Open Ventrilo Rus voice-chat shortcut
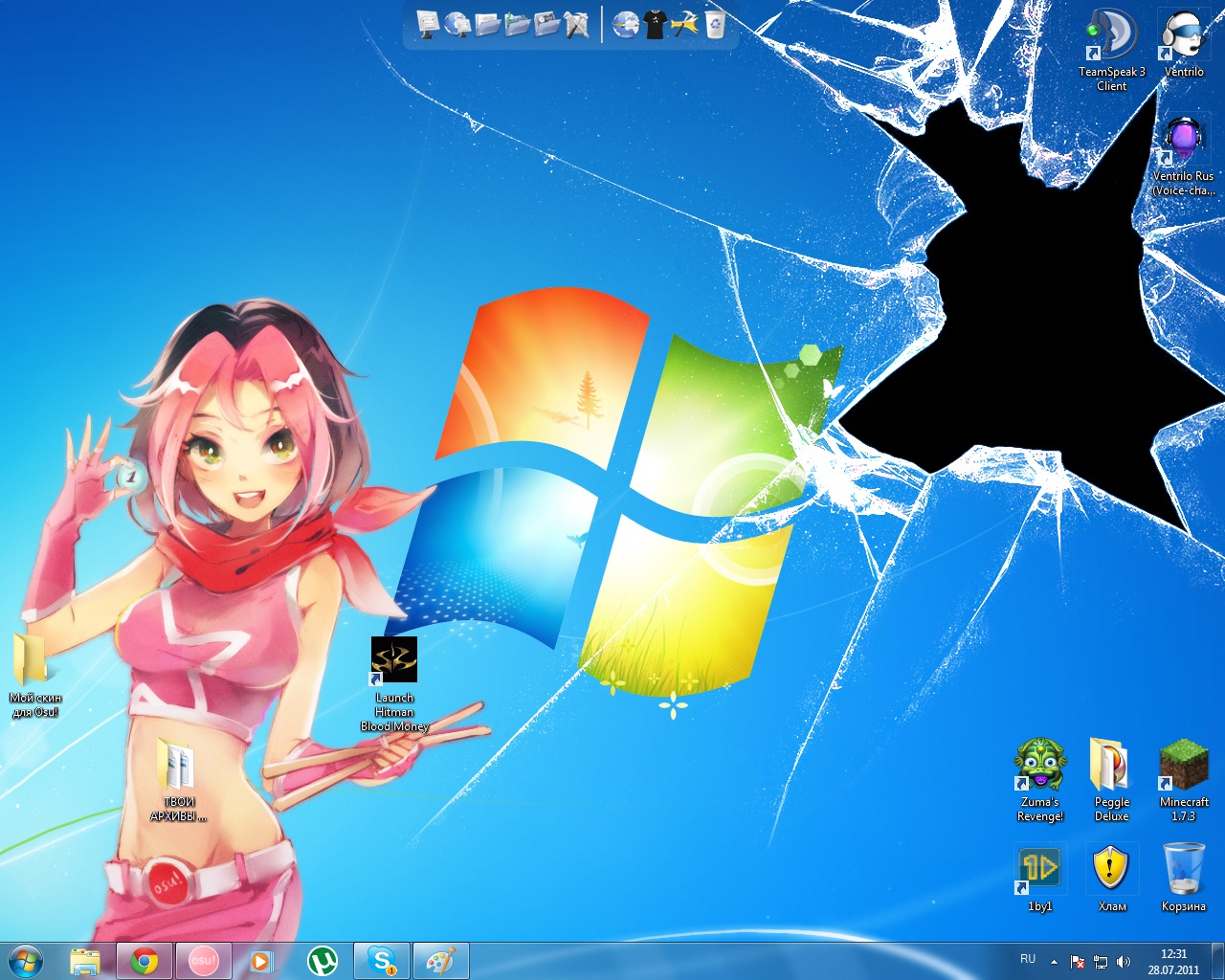 pos(1184,155)
